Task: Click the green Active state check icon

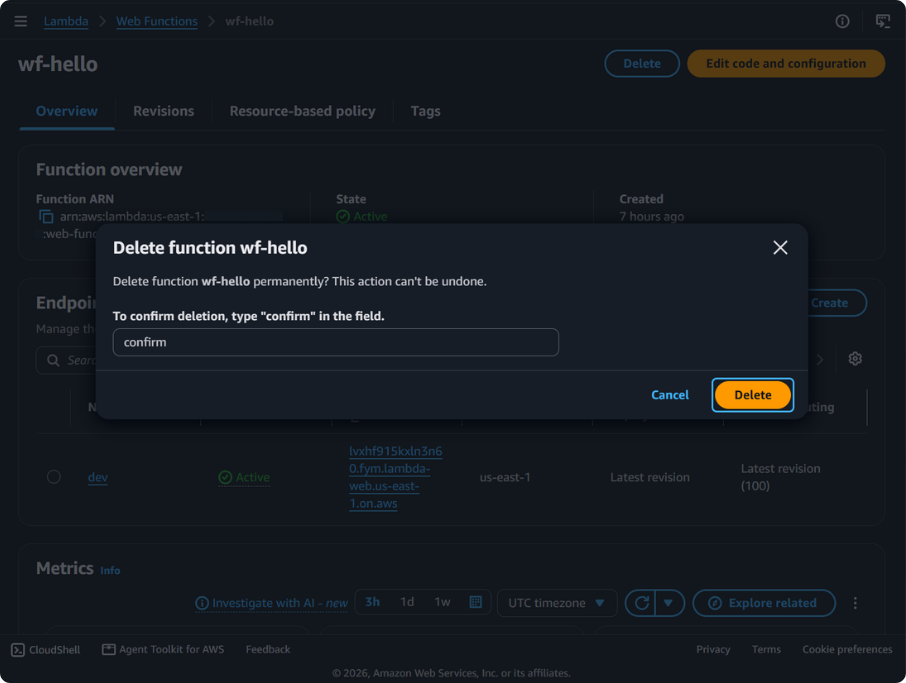Action: click(x=343, y=217)
